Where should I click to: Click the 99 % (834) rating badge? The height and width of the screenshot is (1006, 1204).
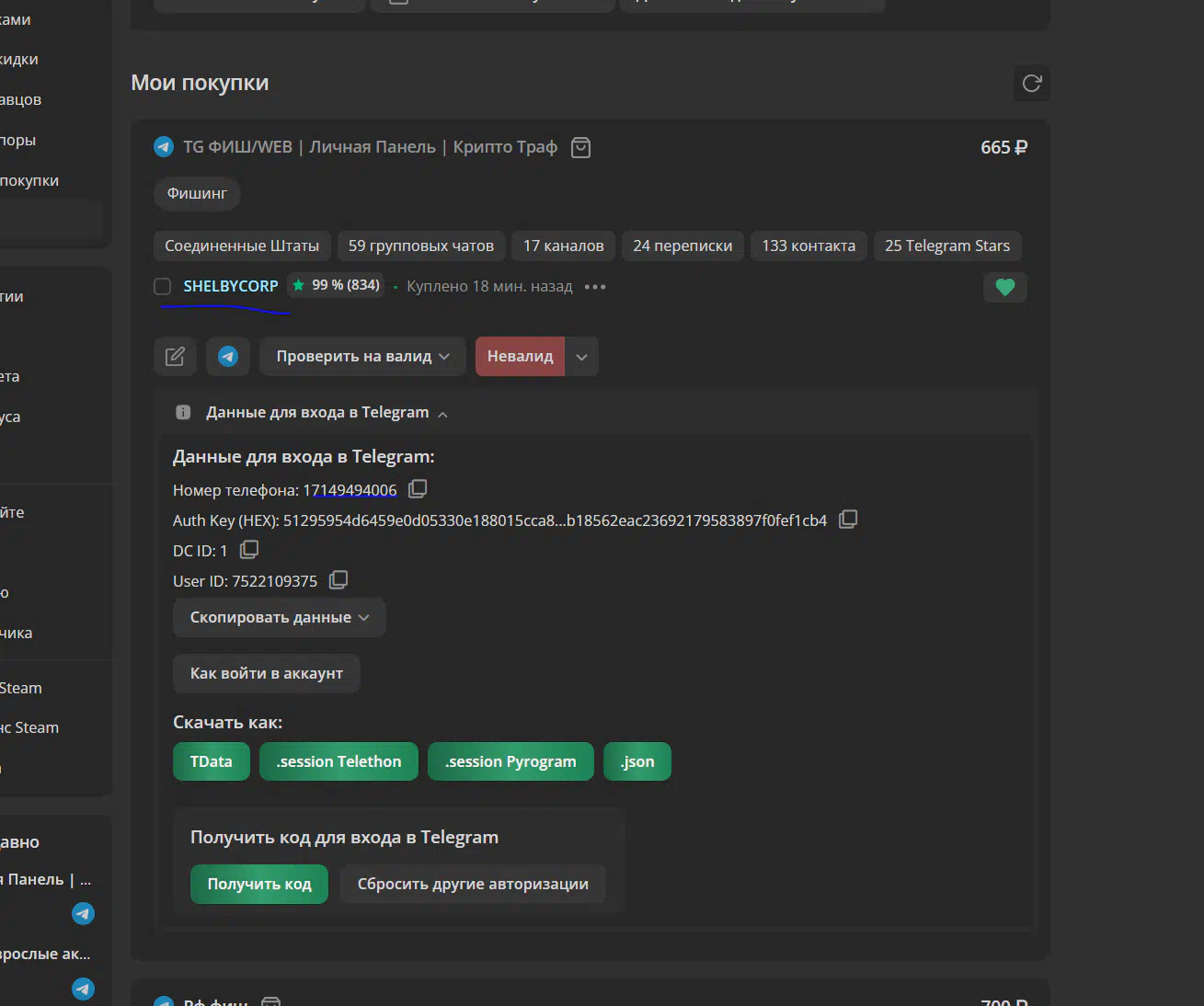pyautogui.click(x=337, y=285)
